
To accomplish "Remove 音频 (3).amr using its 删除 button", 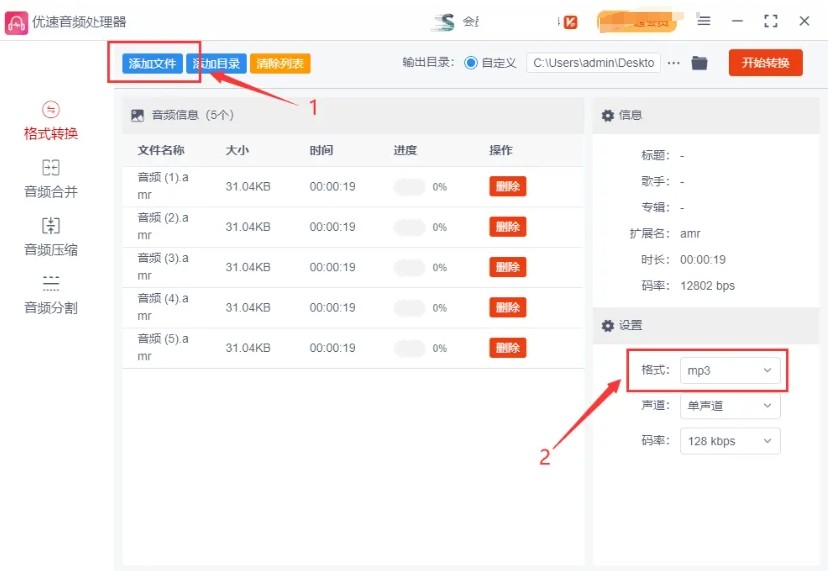I will click(507, 267).
